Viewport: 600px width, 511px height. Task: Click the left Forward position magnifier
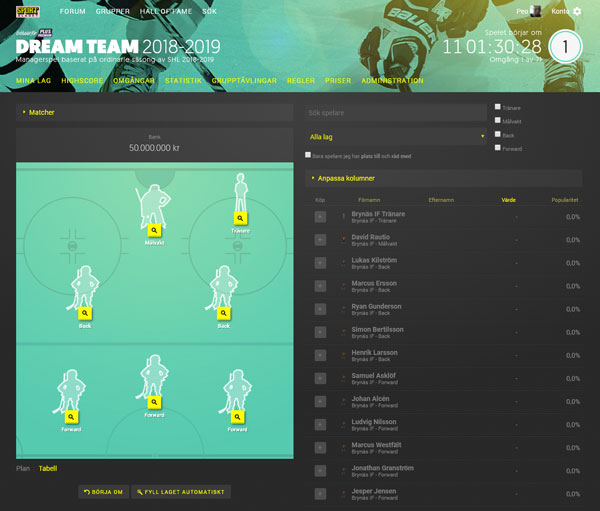click(x=71, y=417)
